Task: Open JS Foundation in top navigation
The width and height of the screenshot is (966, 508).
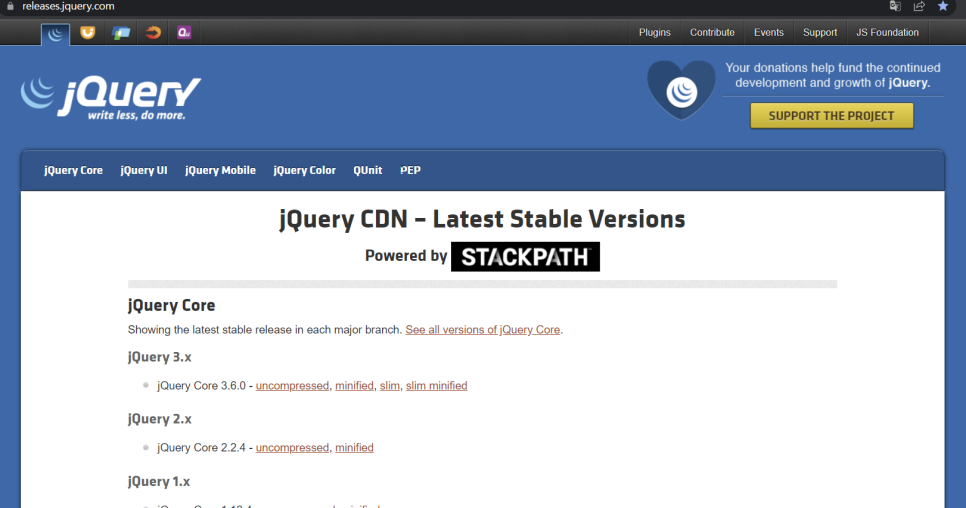Action: click(887, 33)
